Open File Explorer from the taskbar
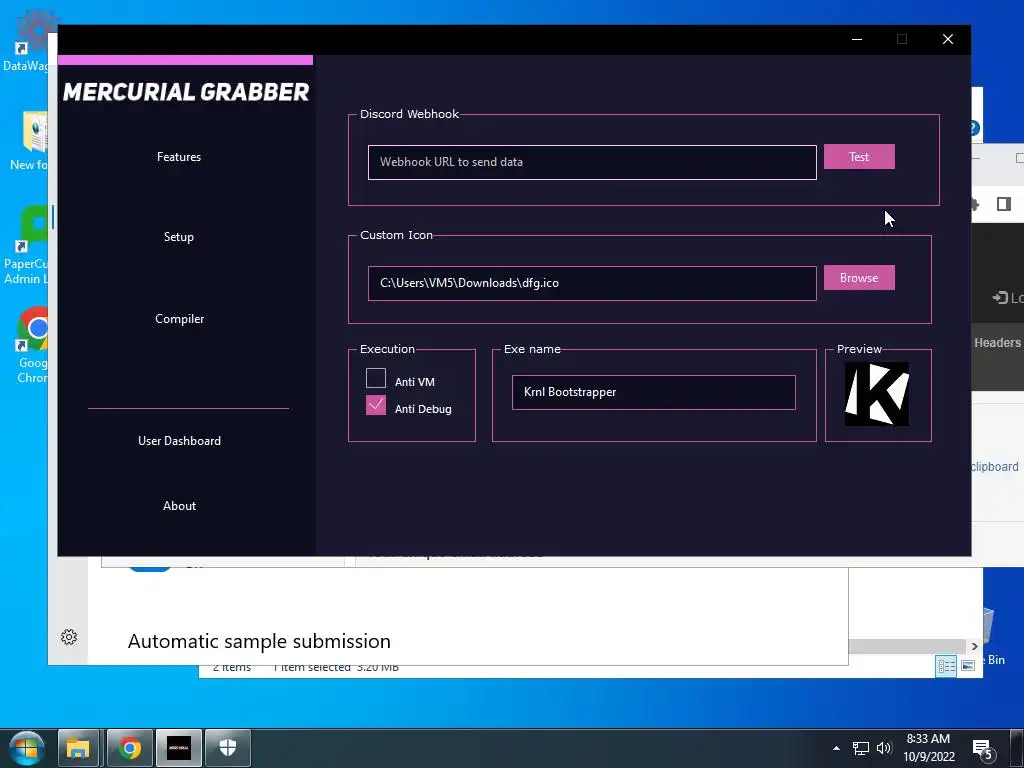 [78, 748]
